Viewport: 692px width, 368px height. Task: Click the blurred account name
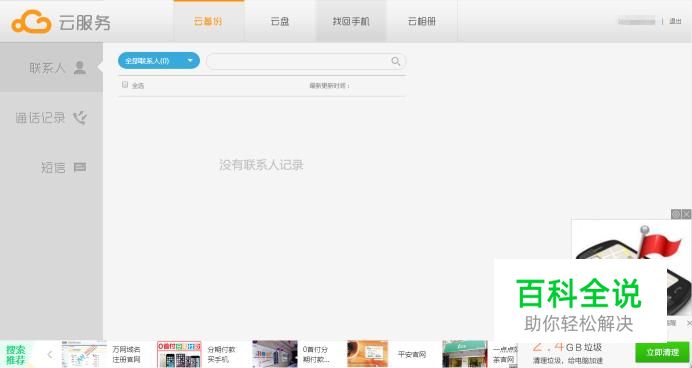pos(636,21)
